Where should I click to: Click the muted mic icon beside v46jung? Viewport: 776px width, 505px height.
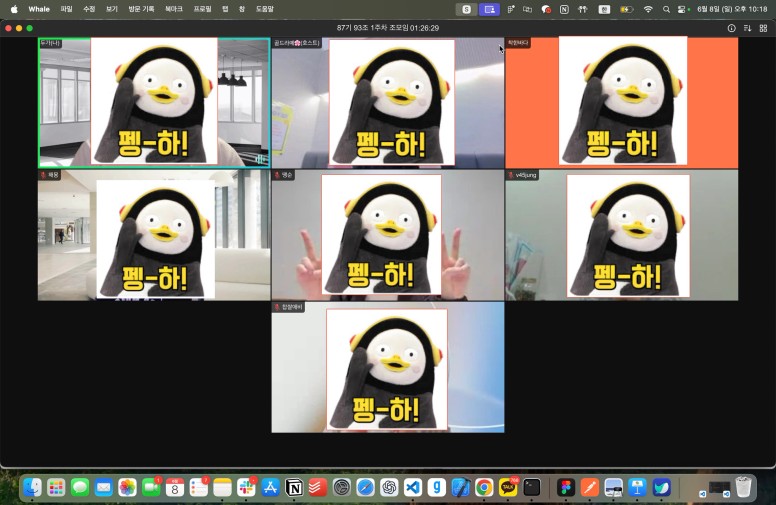[x=511, y=175]
